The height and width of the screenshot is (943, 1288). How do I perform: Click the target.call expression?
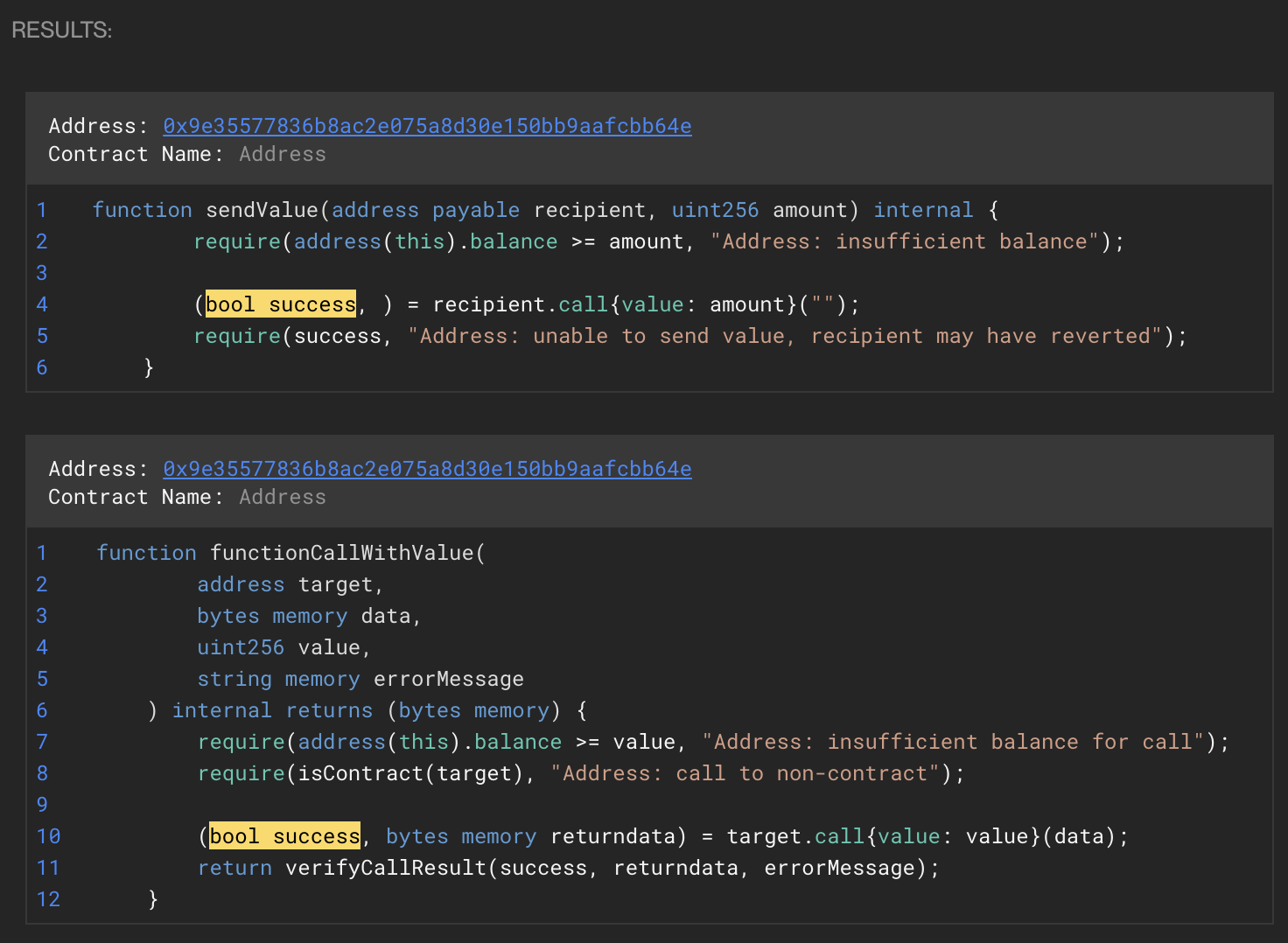(x=794, y=836)
